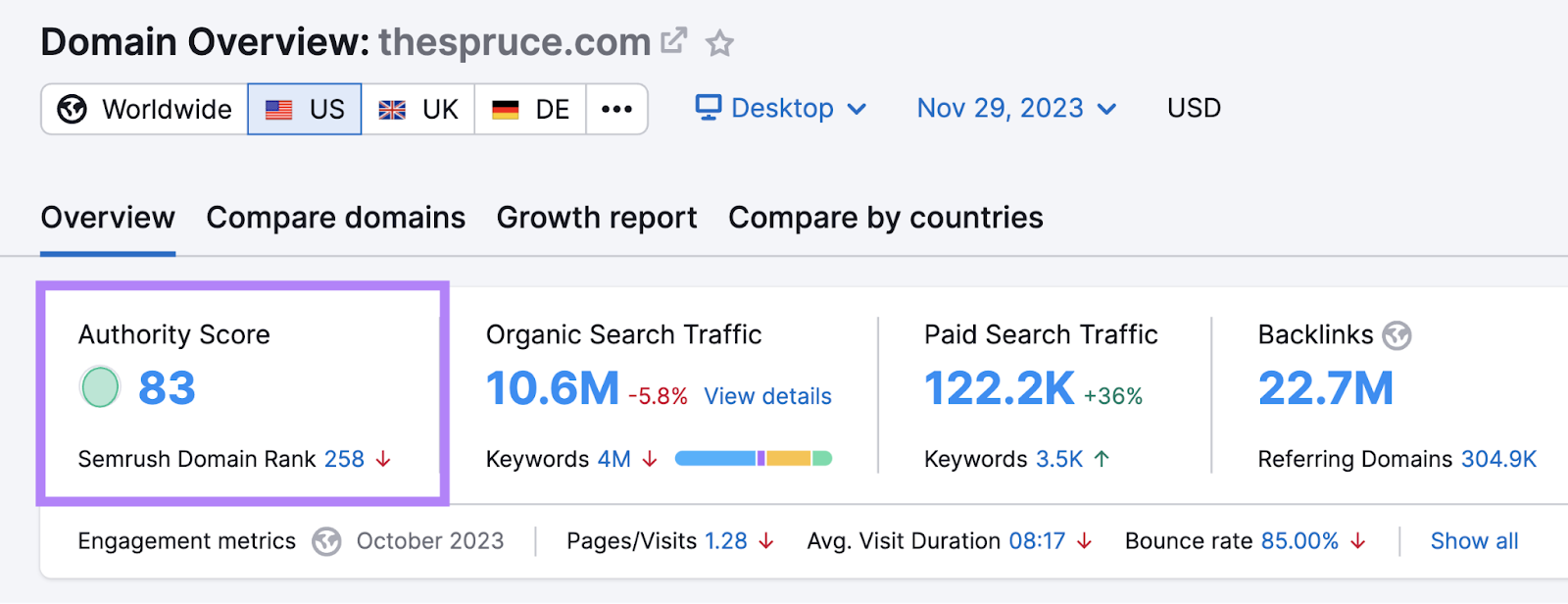Screen dimensions: 1568x604
Task: Click paid traffic change +36%
Action: [x=1113, y=396]
